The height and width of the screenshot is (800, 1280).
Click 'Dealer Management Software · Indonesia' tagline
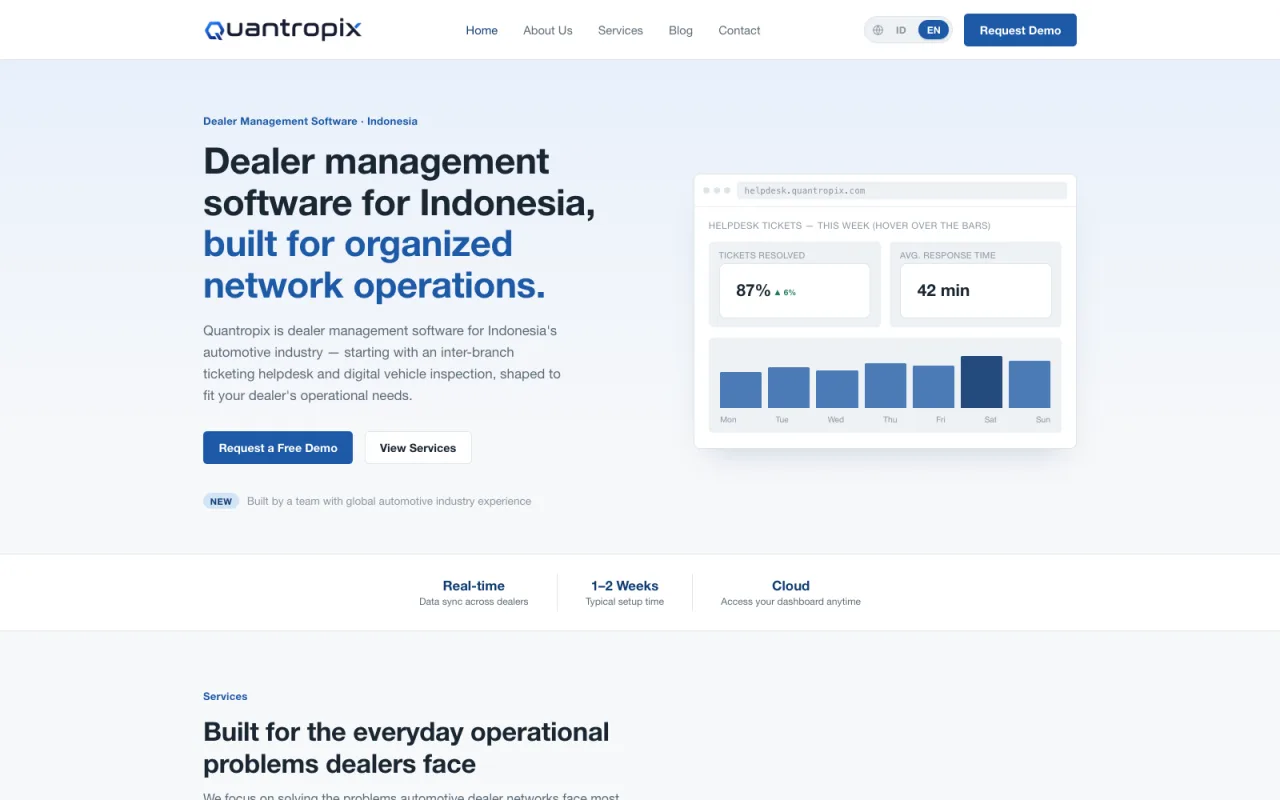coord(310,121)
